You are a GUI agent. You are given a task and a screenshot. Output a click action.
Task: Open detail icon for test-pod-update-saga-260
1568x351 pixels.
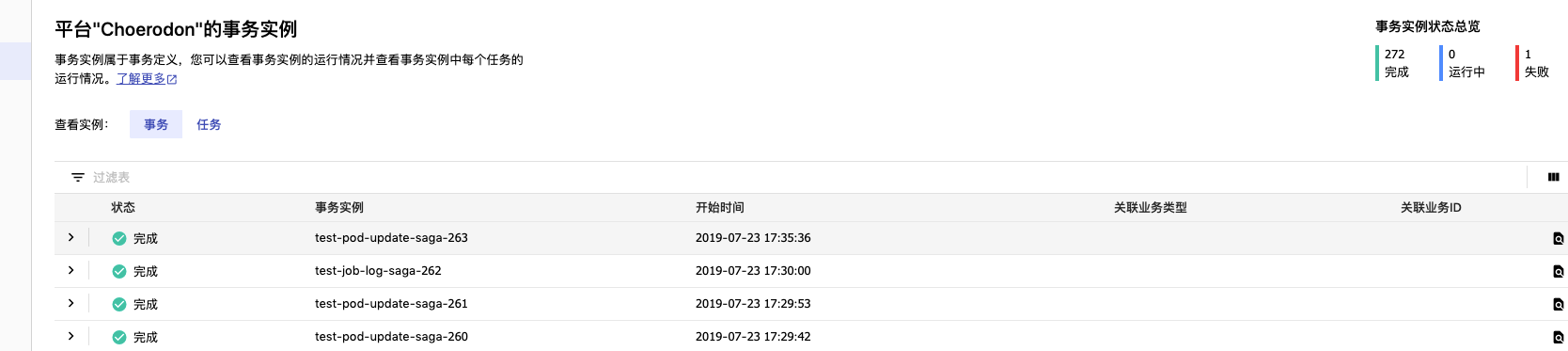click(1558, 338)
